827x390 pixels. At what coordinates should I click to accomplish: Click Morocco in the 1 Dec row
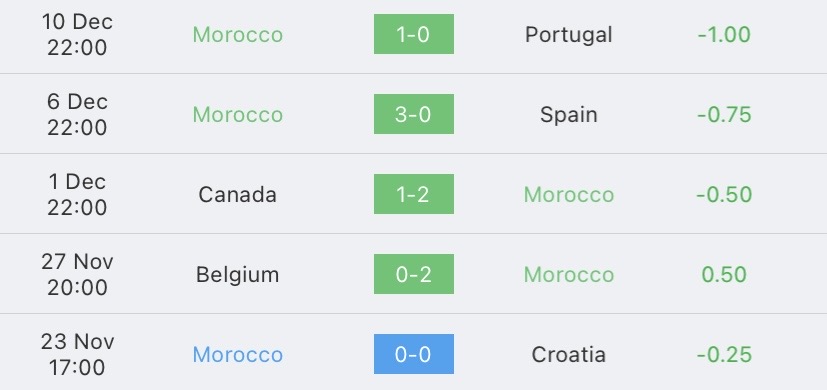pyautogui.click(x=569, y=195)
